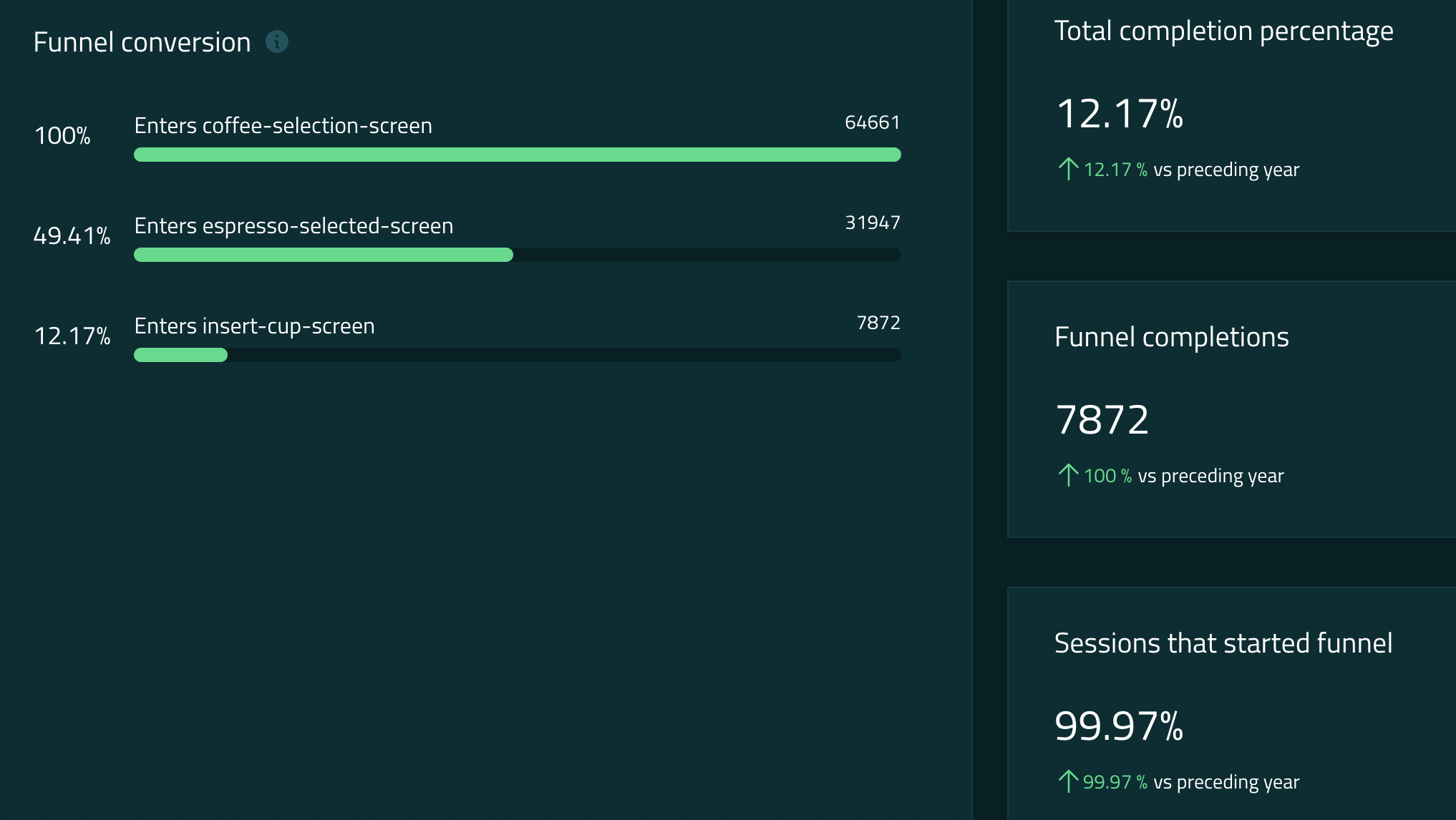Image resolution: width=1456 pixels, height=820 pixels.
Task: Click the Total completion percentage title
Action: coord(1223,31)
